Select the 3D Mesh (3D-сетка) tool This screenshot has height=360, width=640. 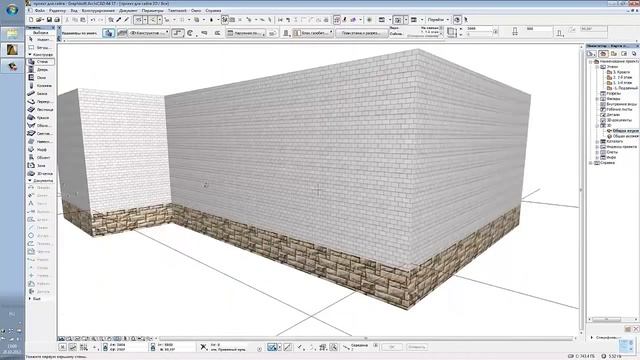[40, 173]
